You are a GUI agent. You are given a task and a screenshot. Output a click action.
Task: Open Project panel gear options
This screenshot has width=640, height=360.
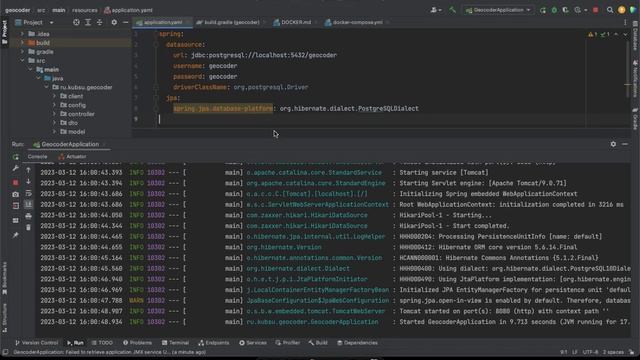point(114,22)
